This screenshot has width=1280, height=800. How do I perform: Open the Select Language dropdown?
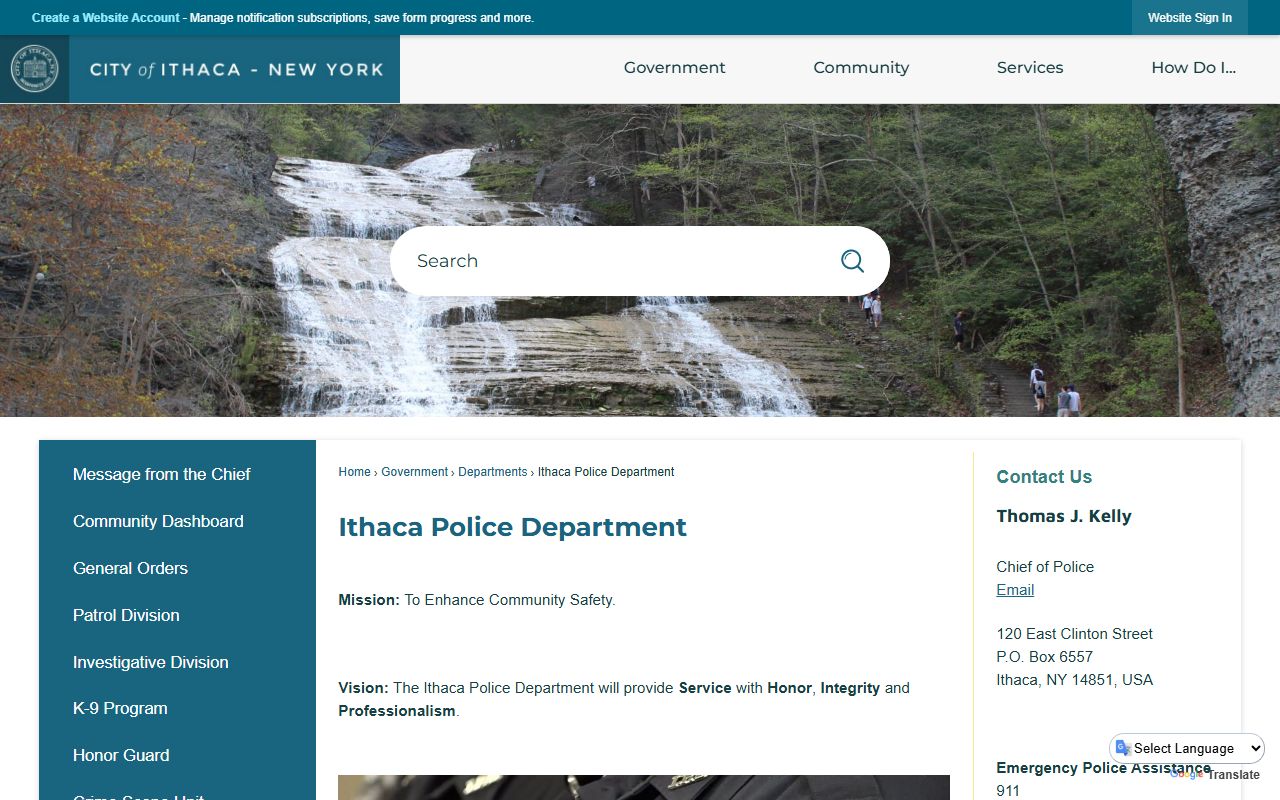pyautogui.click(x=1187, y=748)
